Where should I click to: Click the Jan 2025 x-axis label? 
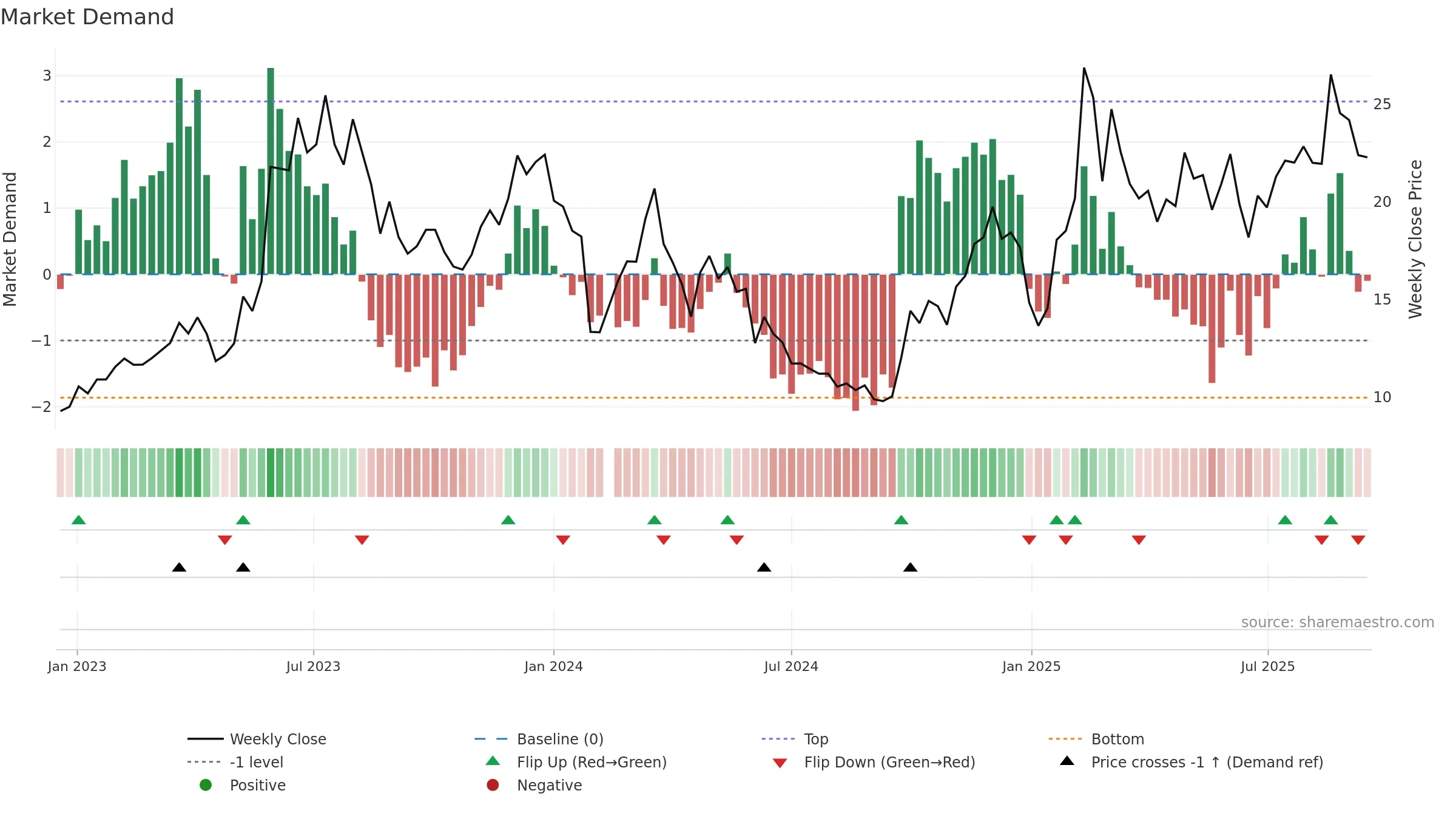1031,666
